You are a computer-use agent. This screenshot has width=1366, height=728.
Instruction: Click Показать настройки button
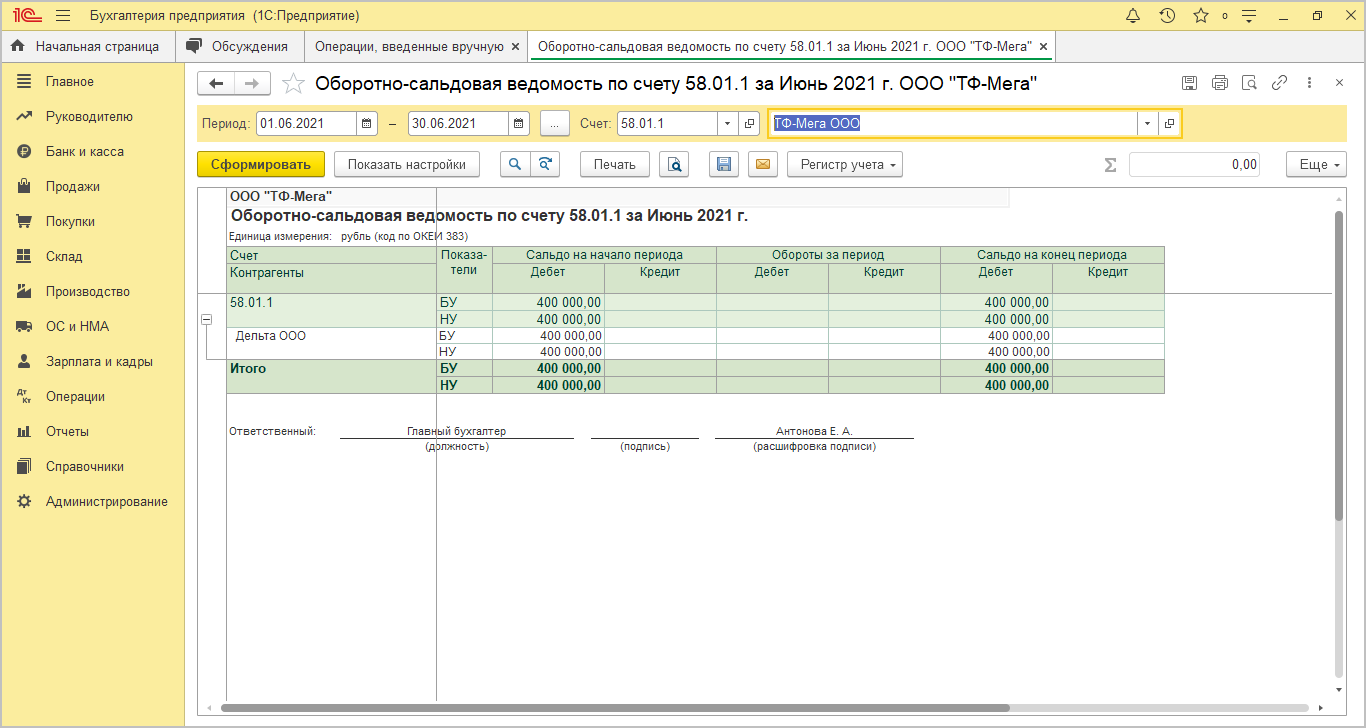point(407,165)
